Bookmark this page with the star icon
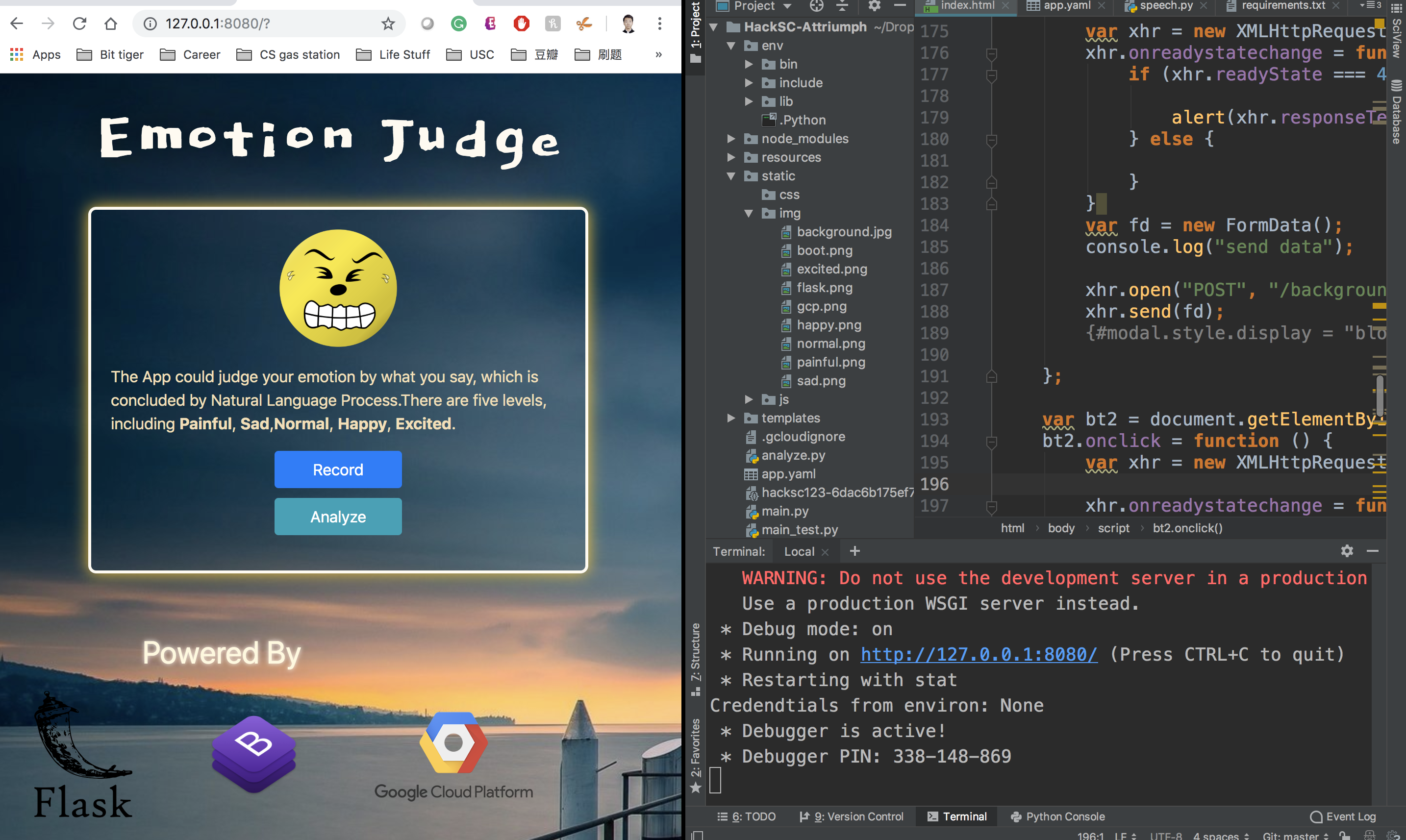This screenshot has width=1406, height=840. (x=388, y=24)
